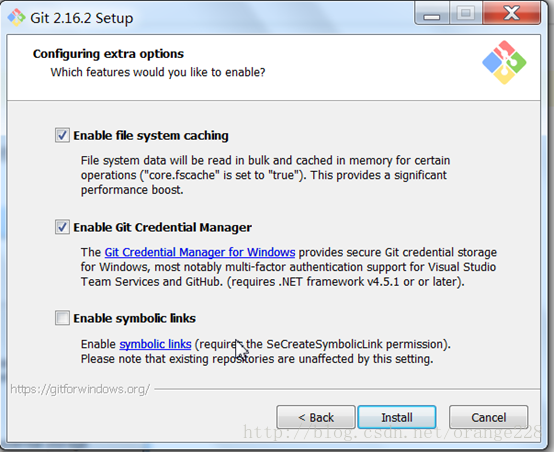
Task: Minimize the Git Setup window
Action: (x=432, y=13)
